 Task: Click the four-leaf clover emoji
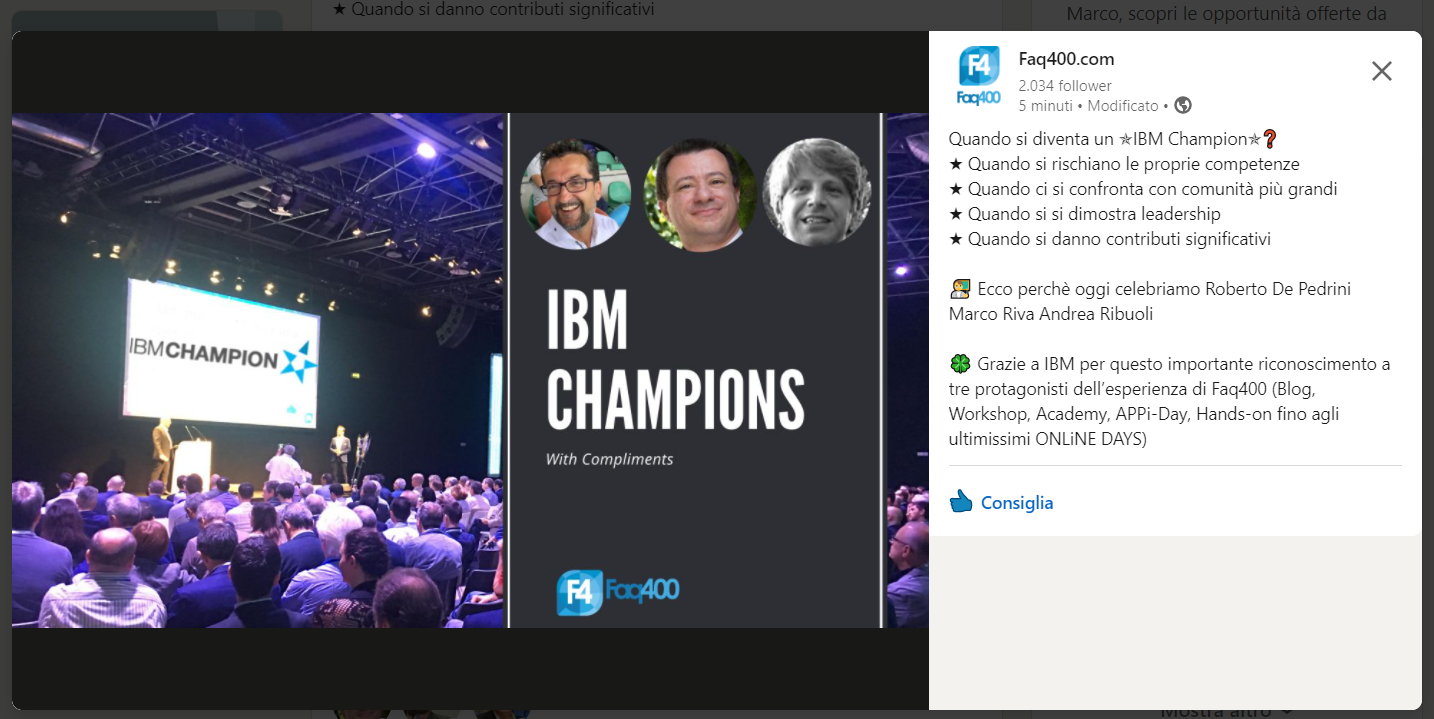click(x=958, y=364)
